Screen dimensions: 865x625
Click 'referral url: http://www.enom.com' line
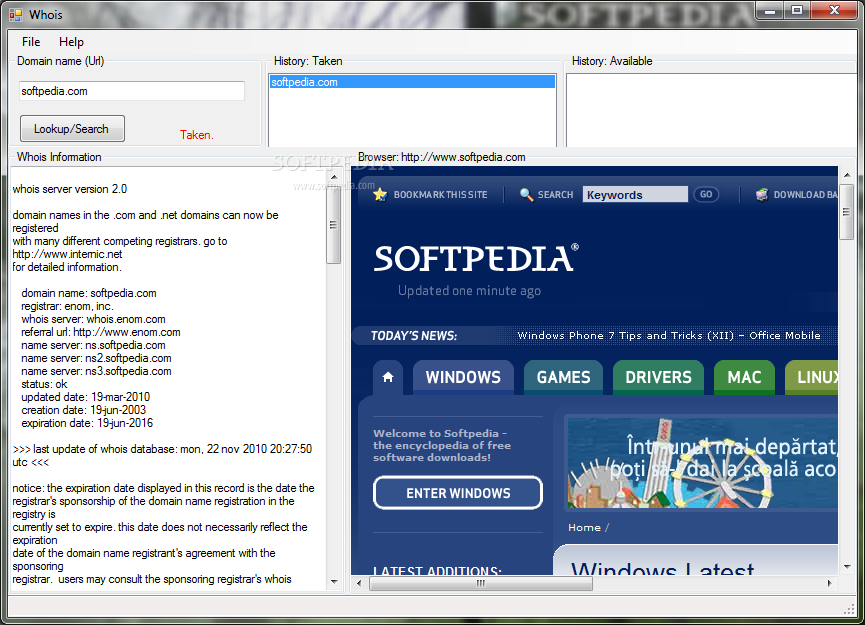click(100, 332)
